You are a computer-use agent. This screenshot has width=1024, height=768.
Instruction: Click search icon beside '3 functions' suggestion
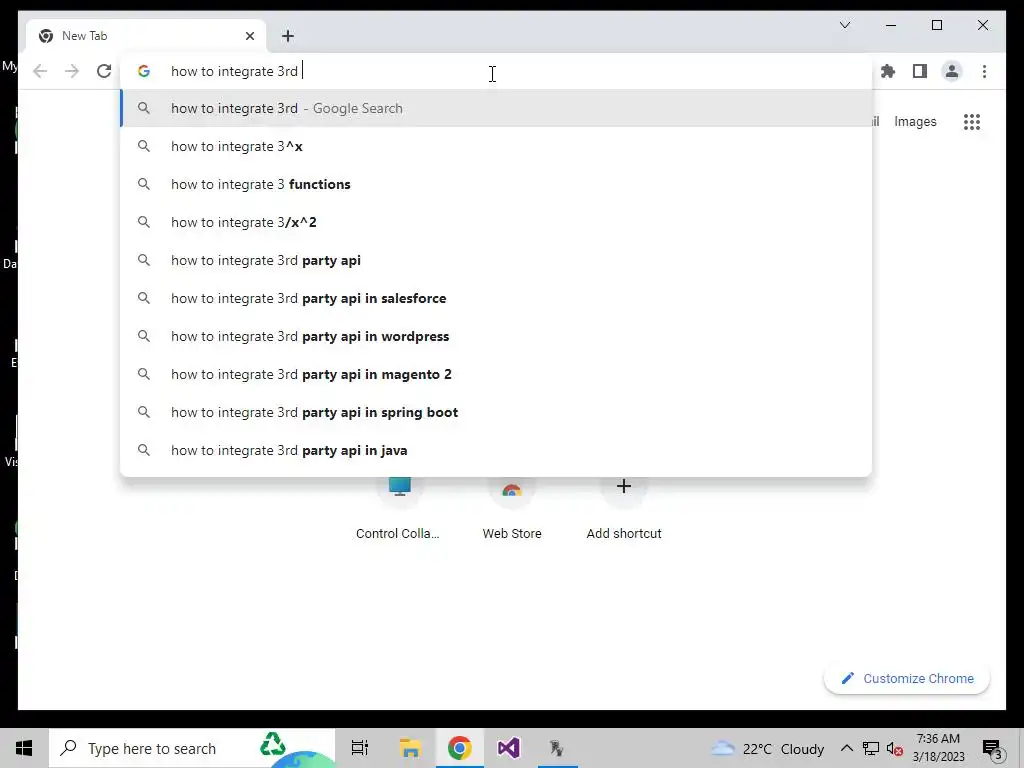pos(144,184)
